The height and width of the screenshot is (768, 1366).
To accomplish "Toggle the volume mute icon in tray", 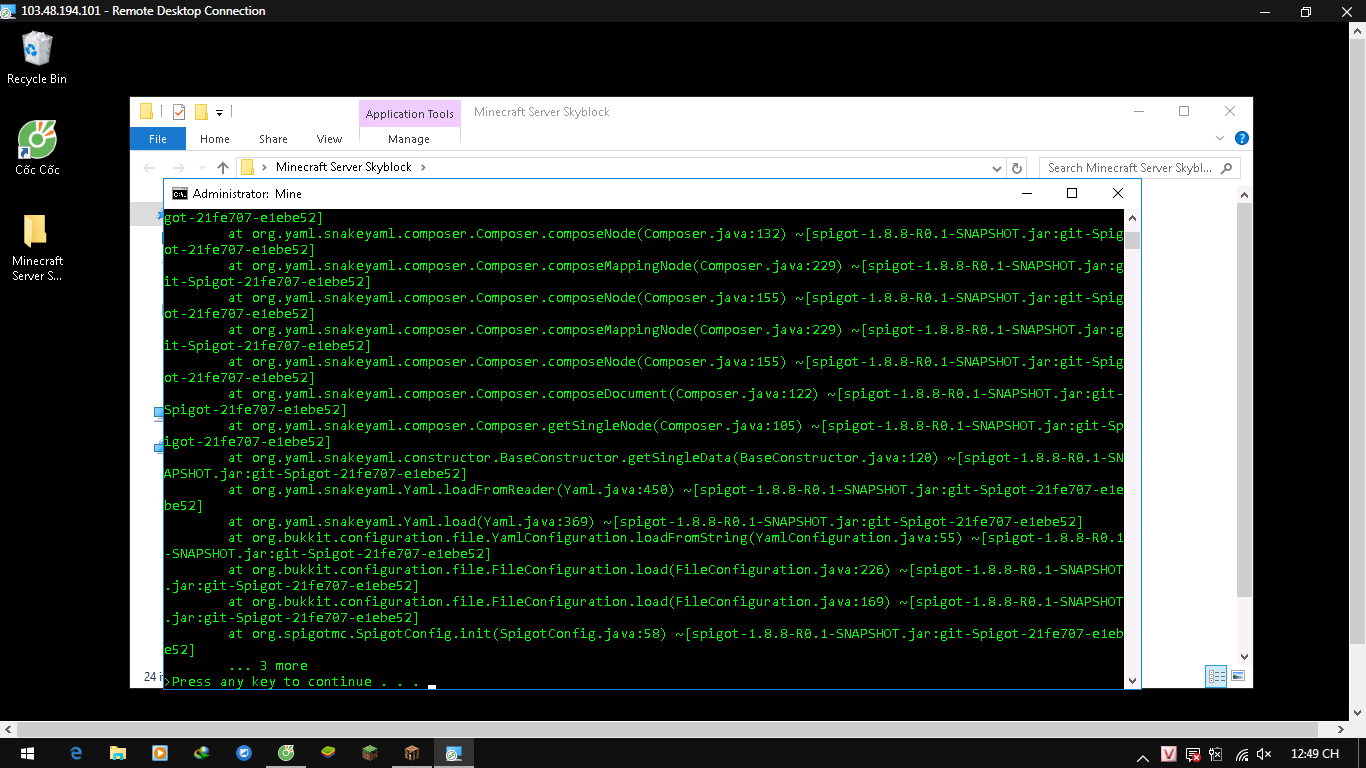I will click(1264, 754).
